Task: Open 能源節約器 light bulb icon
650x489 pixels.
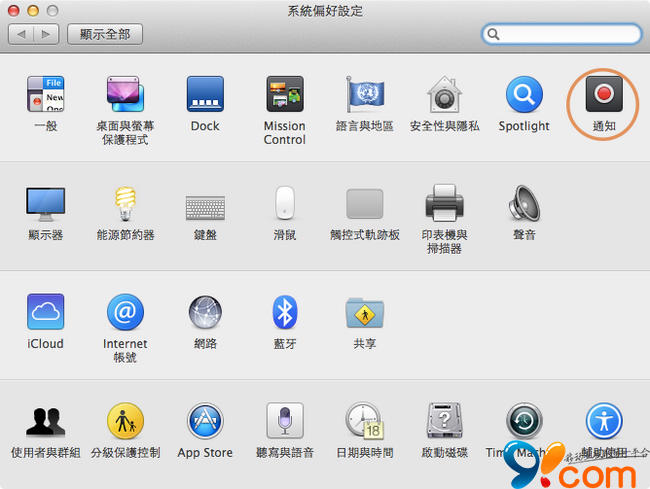Action: [125, 203]
